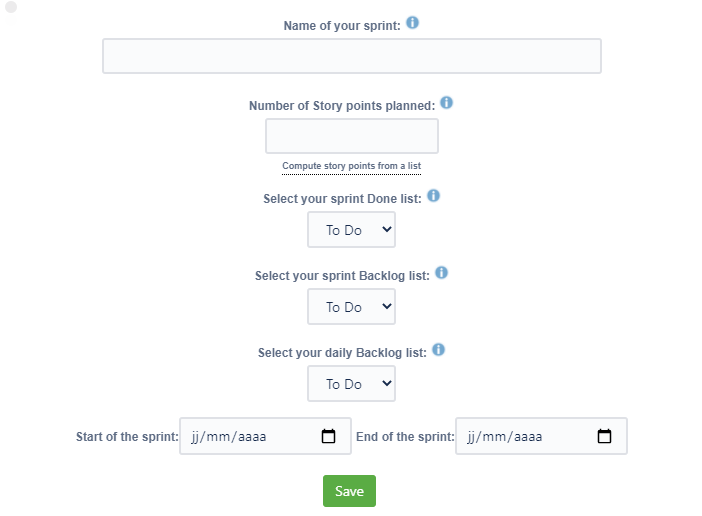This screenshot has height=516, width=702.
Task: Click info icon for daily Backlog list
Action: tap(438, 350)
